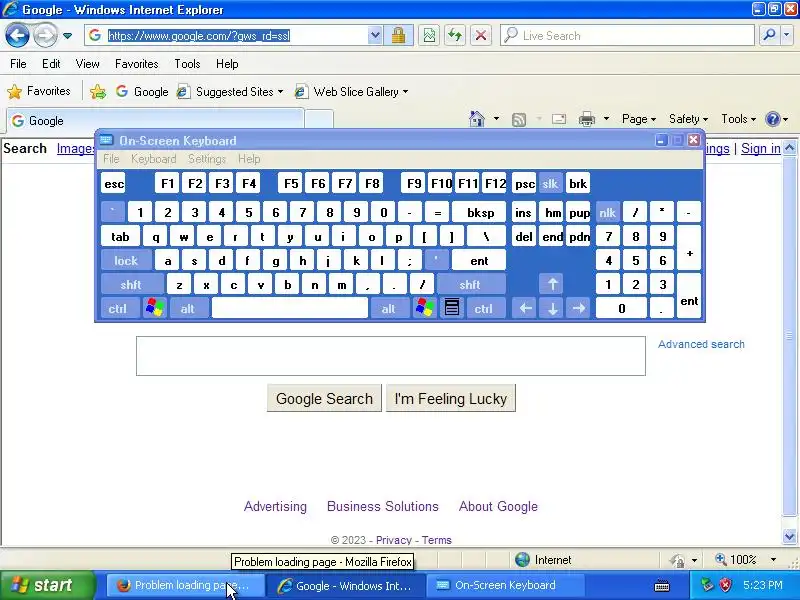Open the Windows start button

47,585
